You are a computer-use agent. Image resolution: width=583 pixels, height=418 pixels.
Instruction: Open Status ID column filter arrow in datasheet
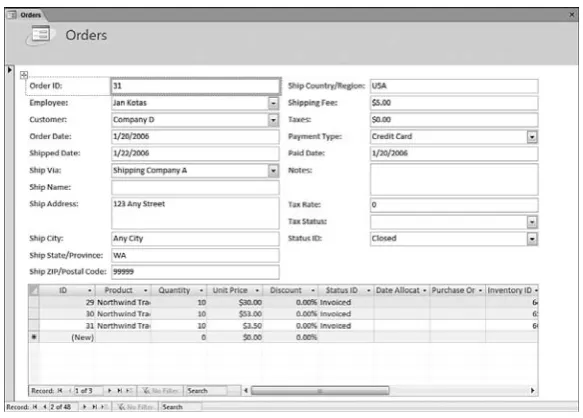[369, 290]
